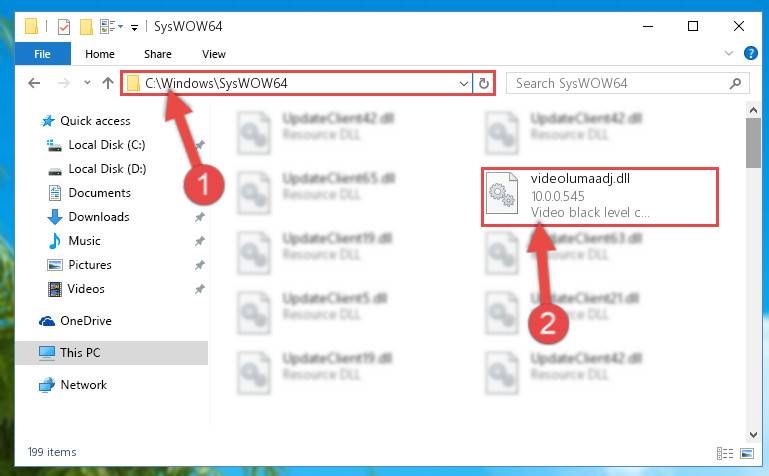Refresh the SysWOW64 folder view
Screen dimensions: 769x476
click(484, 83)
